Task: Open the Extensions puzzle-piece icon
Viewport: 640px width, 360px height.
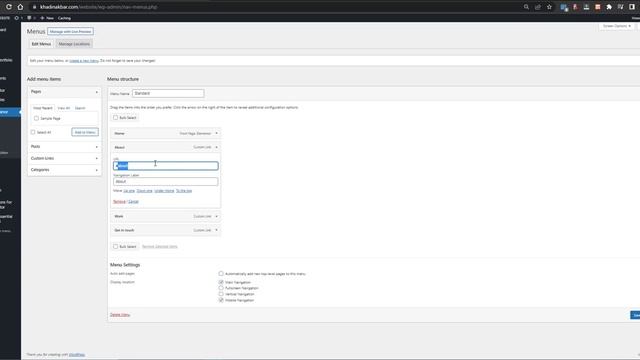Action: 609,7
